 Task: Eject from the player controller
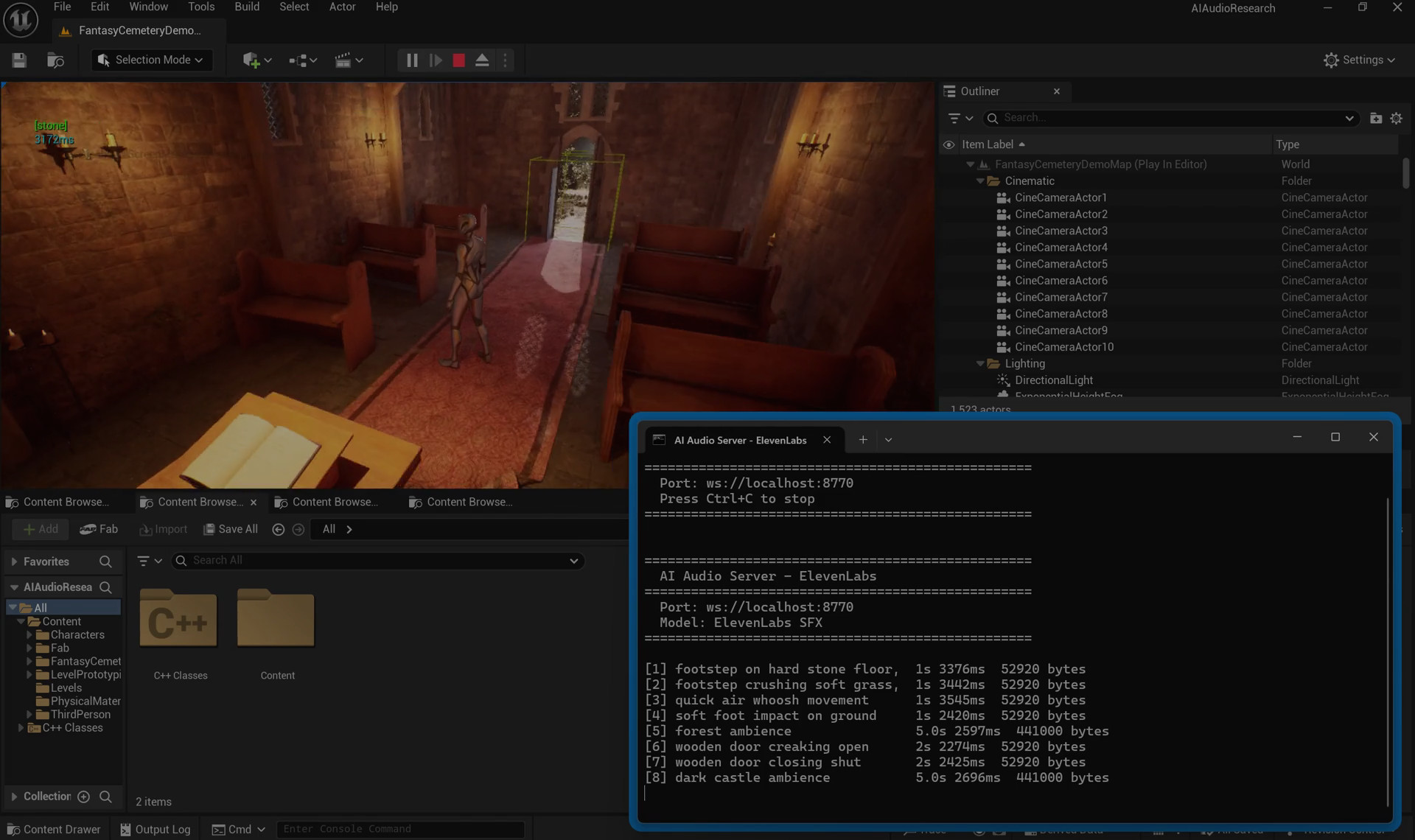482,60
